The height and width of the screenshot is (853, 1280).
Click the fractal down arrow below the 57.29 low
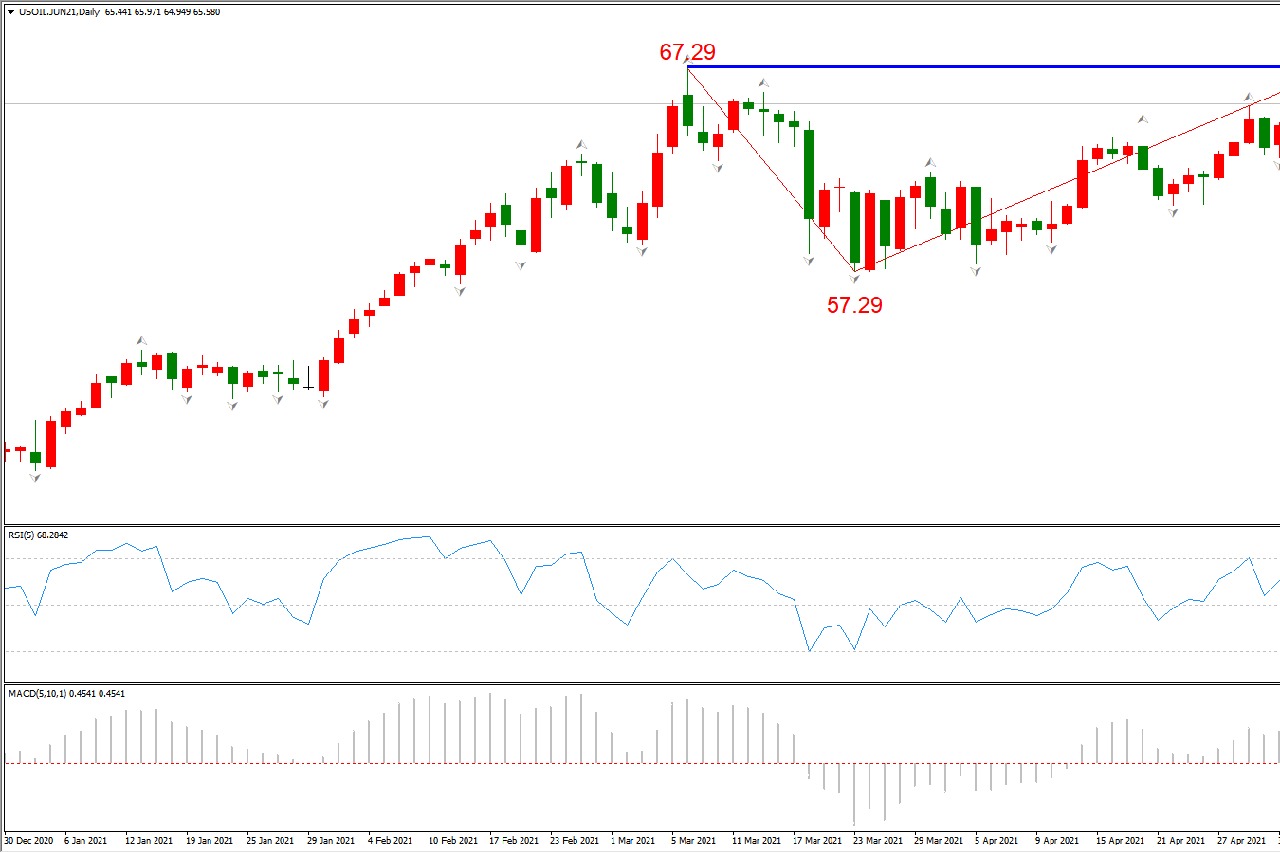coord(854,279)
